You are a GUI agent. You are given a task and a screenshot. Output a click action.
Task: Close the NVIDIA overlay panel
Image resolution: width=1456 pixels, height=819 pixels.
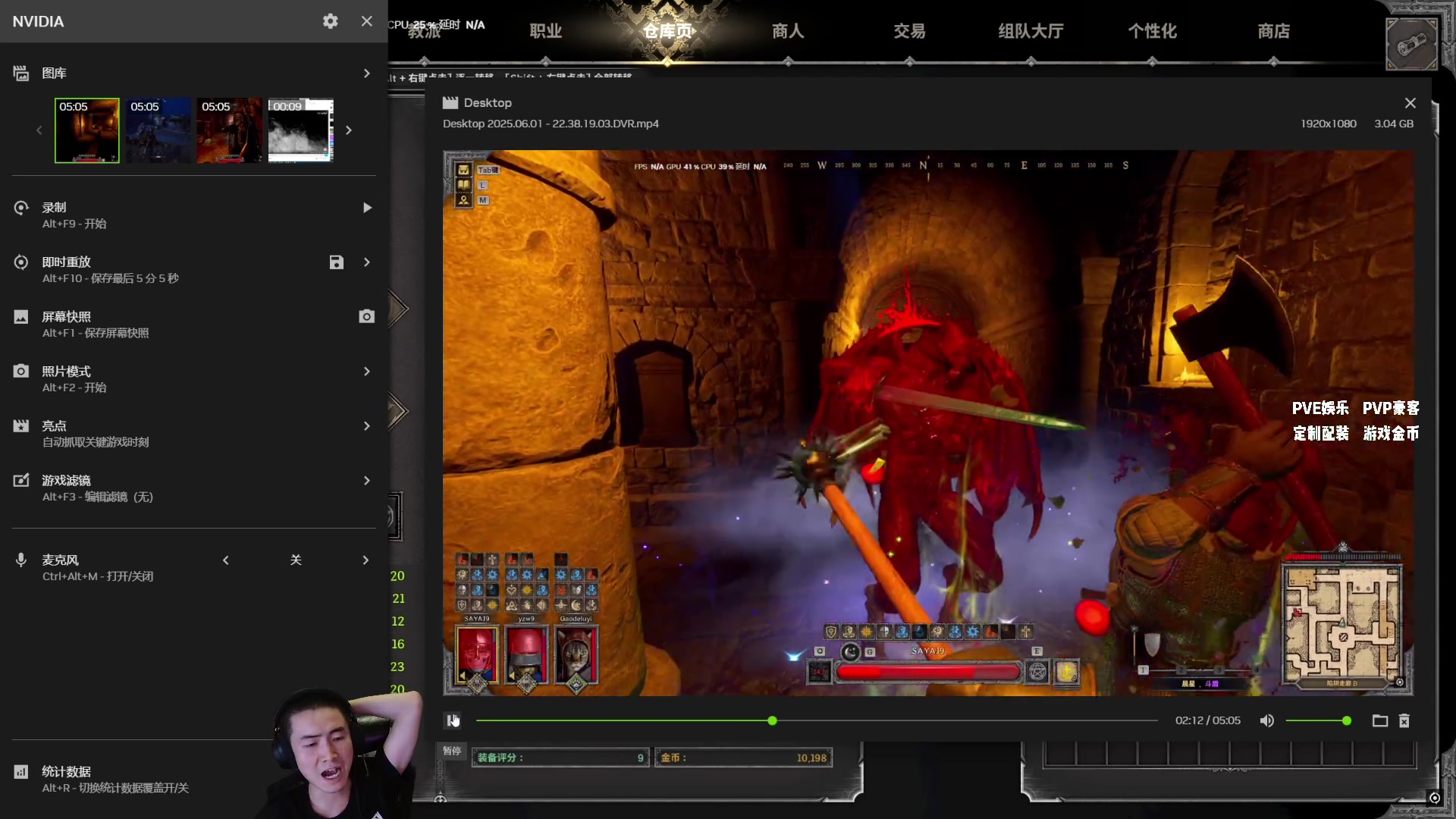(367, 21)
